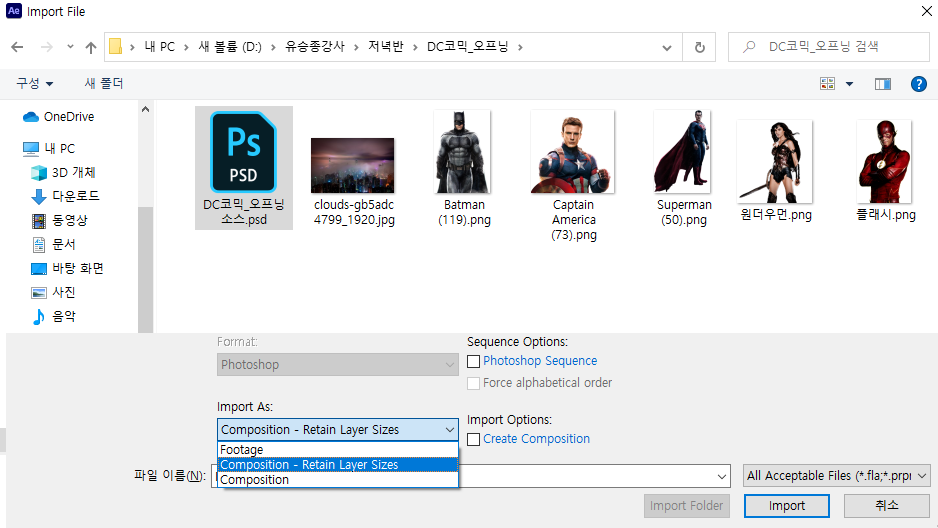Viewport: 938px width, 528px height.
Task: Open the view options dropdown arrow
Action: point(849,84)
